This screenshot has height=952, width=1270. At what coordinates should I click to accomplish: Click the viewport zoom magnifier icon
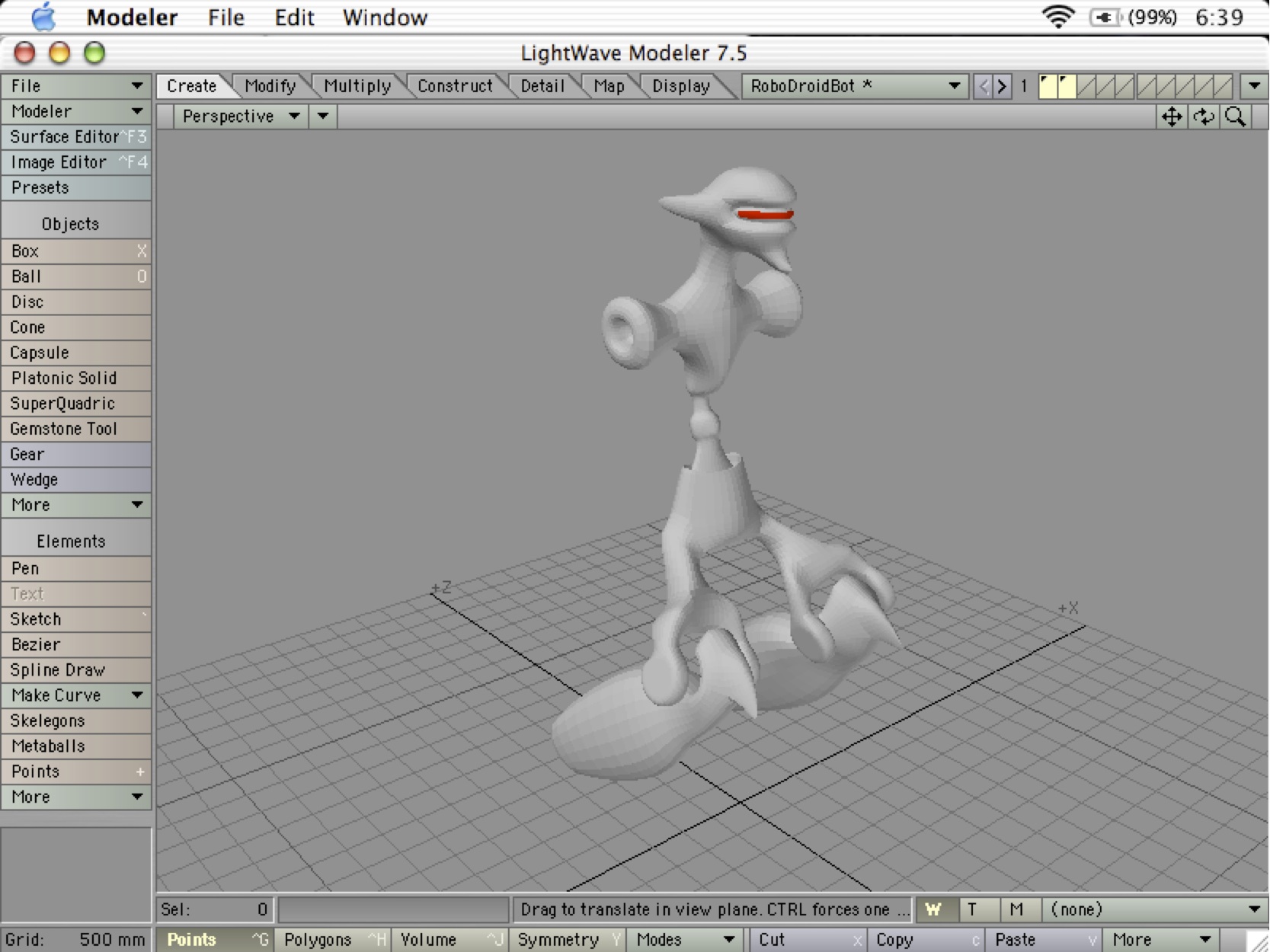pyautogui.click(x=1236, y=117)
